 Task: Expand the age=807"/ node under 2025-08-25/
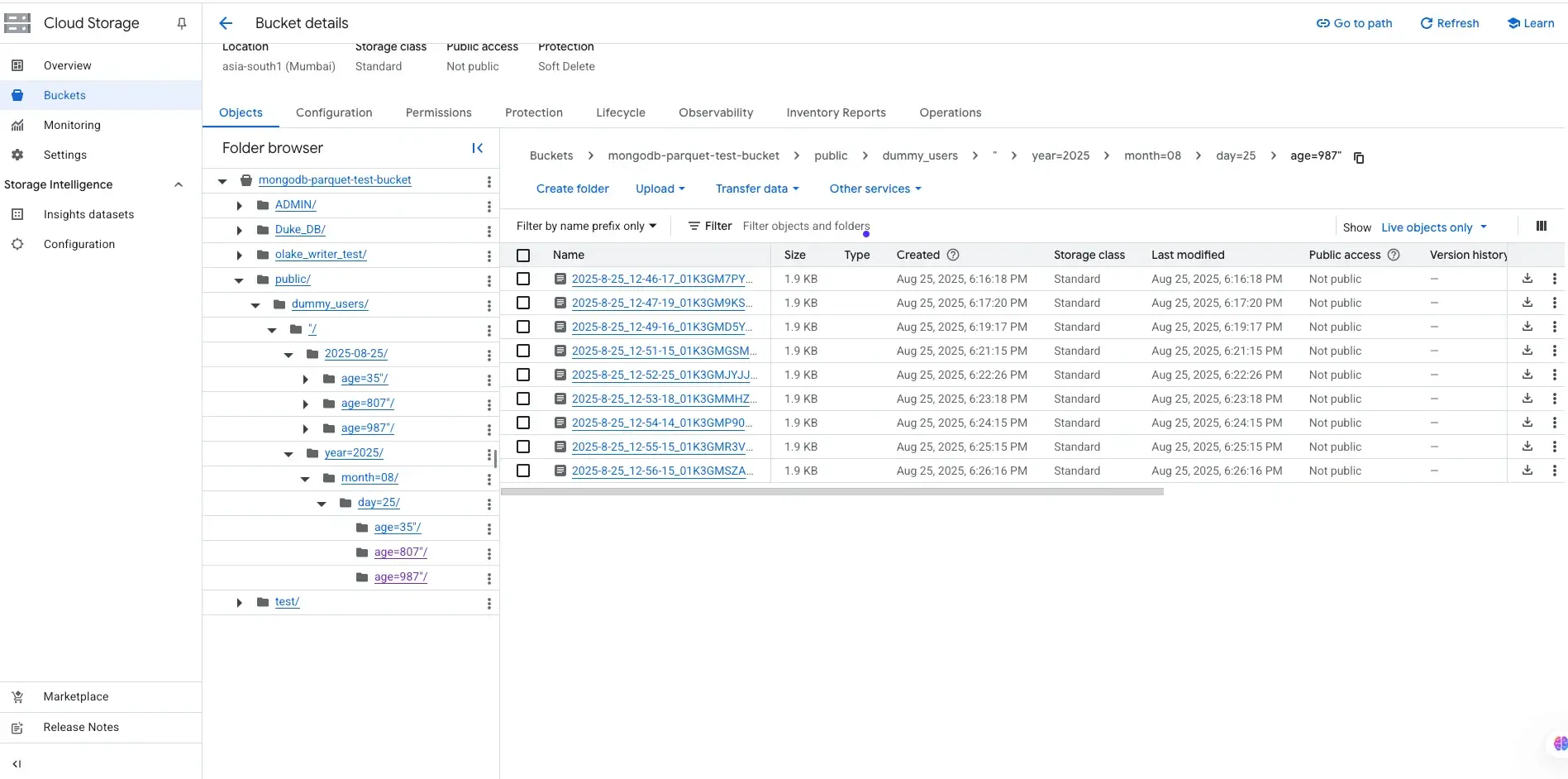[x=305, y=404]
